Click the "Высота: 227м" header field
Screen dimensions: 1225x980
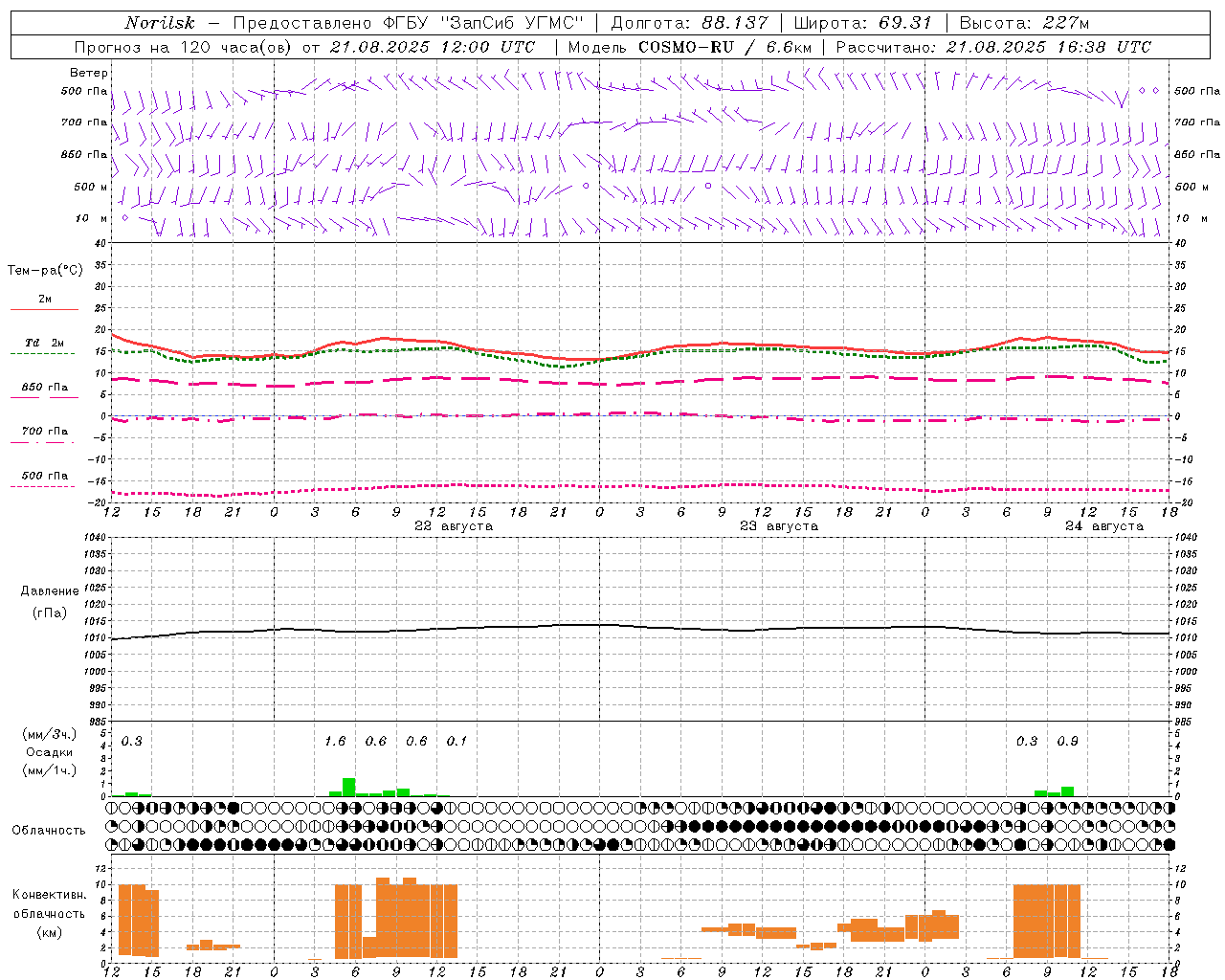point(1024,23)
